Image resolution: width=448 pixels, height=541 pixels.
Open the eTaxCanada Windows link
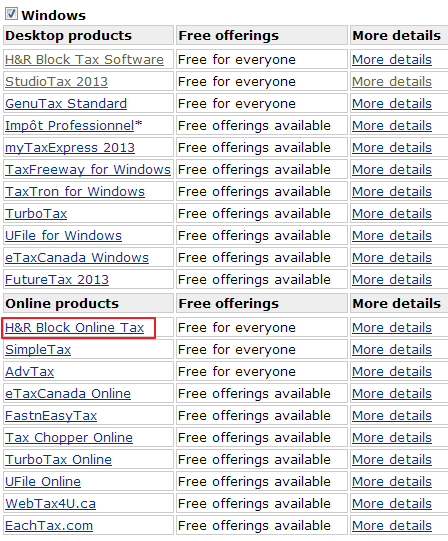tap(77, 258)
